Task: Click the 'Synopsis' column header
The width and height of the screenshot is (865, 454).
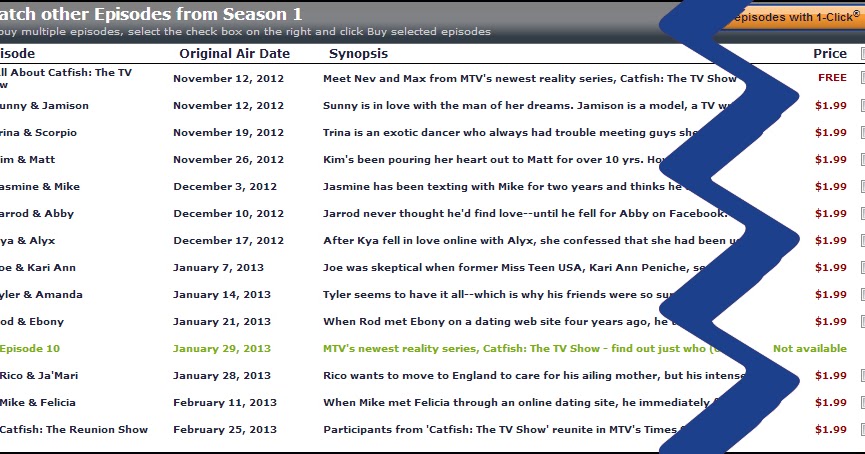Action: pos(359,54)
